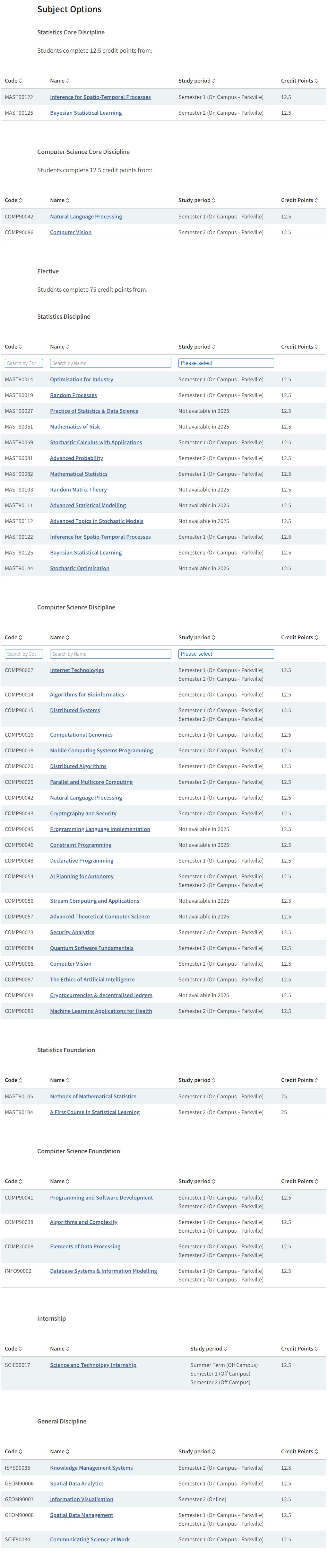
Task: Click sort icon beside Code in Statistics Core Discipline table
Action: [x=21, y=81]
